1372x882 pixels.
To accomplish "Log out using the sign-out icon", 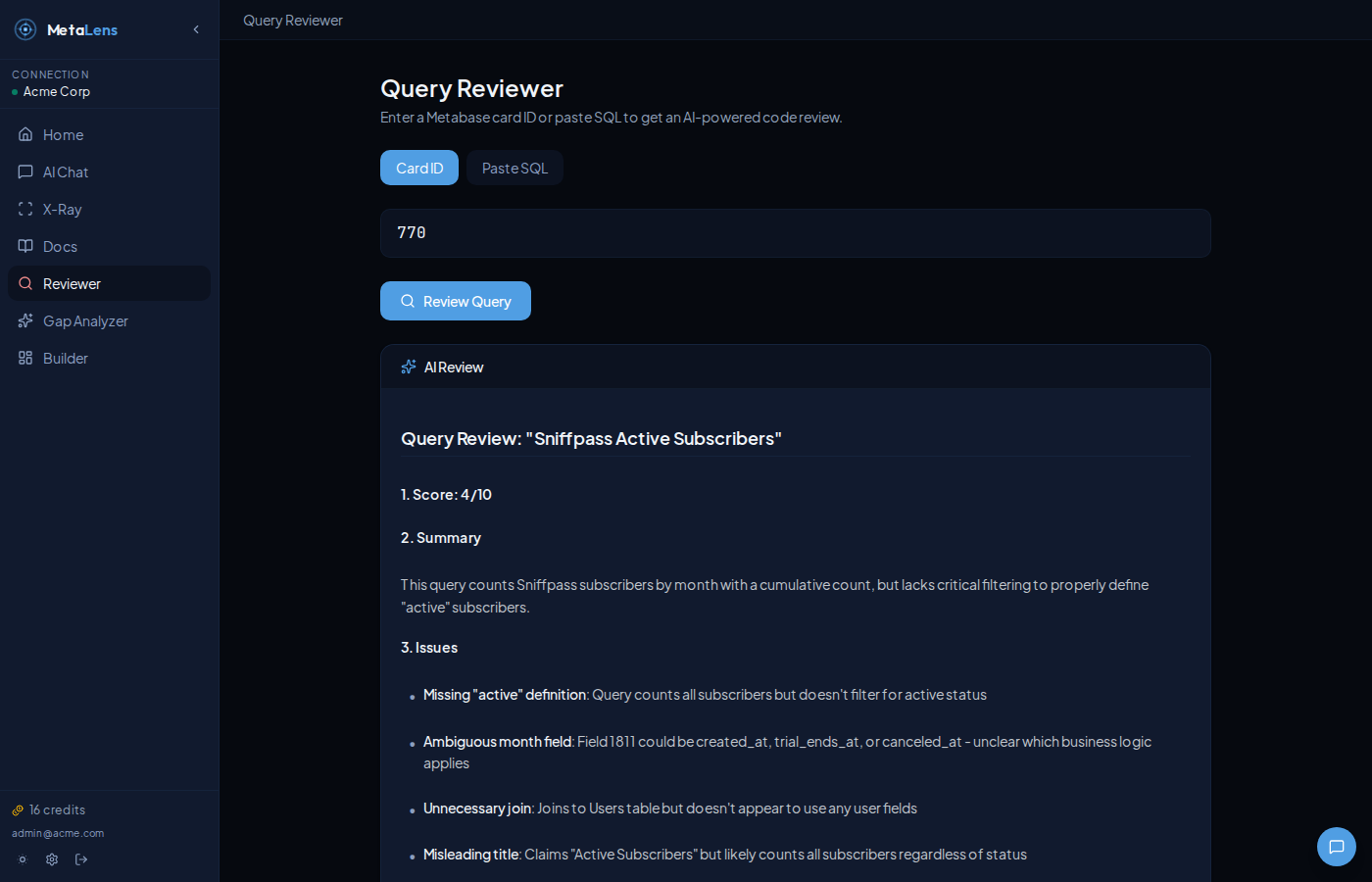I will click(81, 859).
